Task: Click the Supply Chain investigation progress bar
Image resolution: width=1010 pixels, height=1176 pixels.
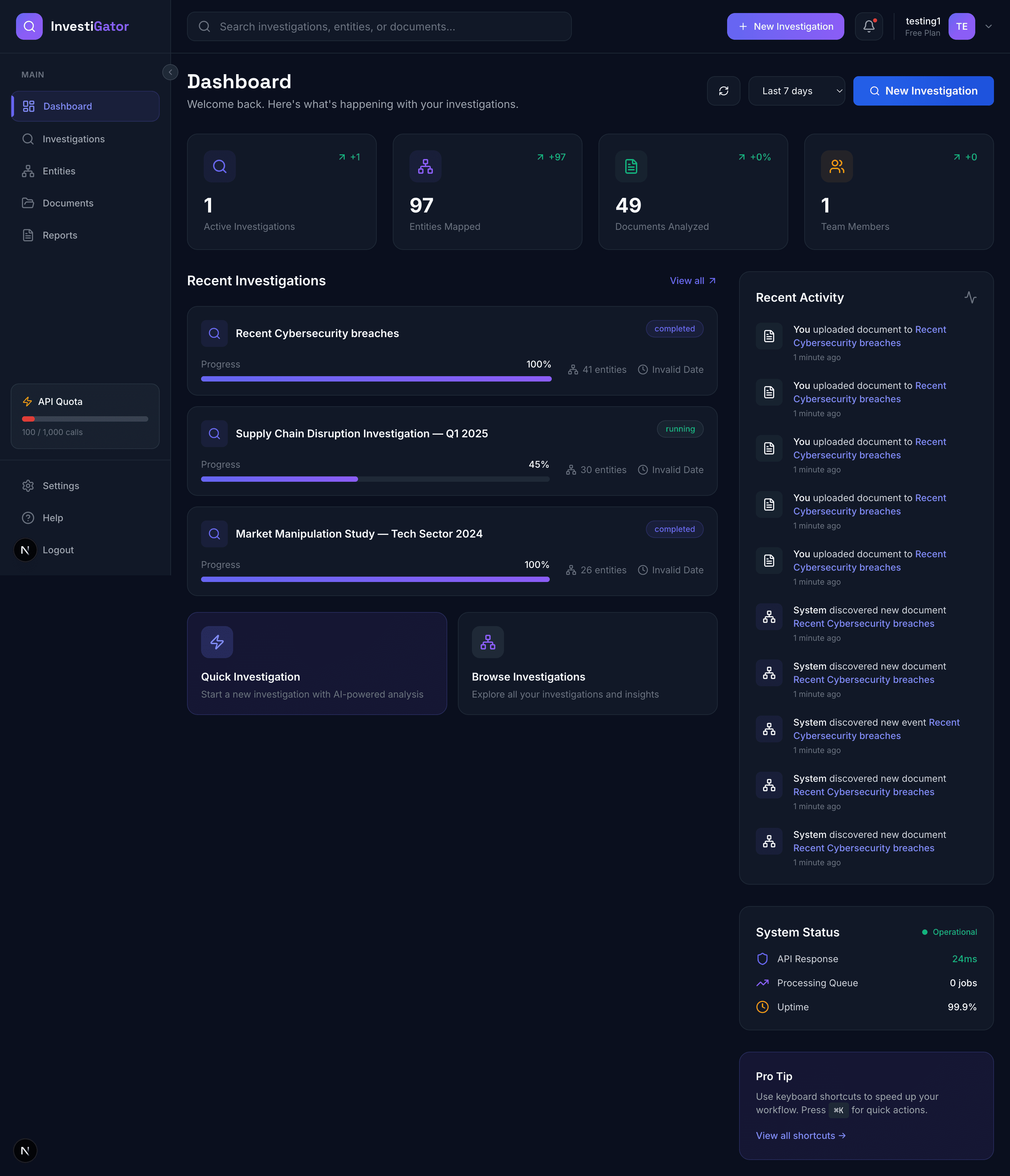Action: (374, 479)
